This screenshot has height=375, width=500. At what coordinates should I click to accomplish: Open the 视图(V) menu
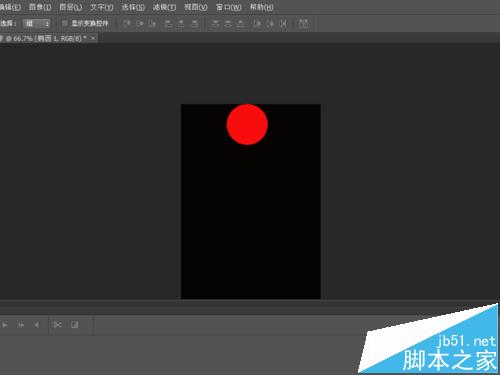pyautogui.click(x=196, y=7)
